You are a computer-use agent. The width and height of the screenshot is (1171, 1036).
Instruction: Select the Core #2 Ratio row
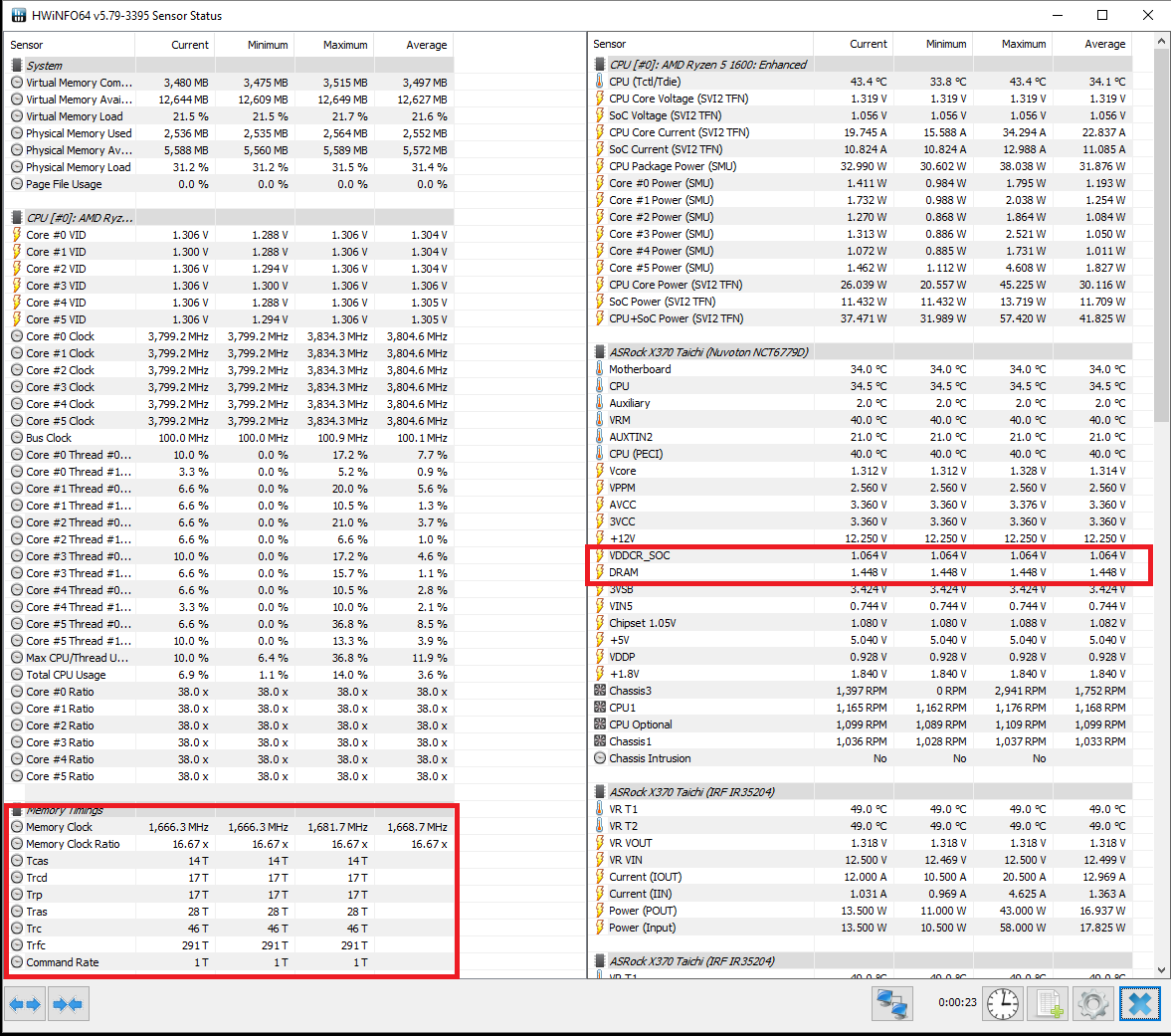coord(229,725)
